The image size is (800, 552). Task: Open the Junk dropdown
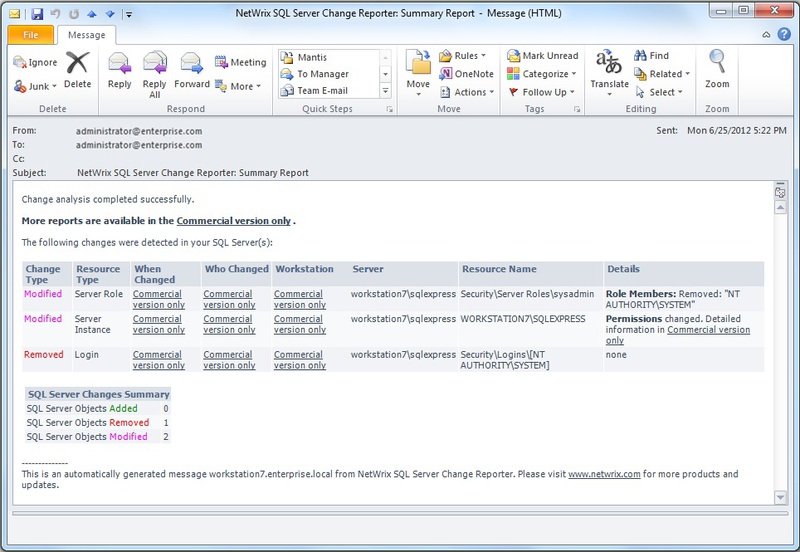coord(35,86)
